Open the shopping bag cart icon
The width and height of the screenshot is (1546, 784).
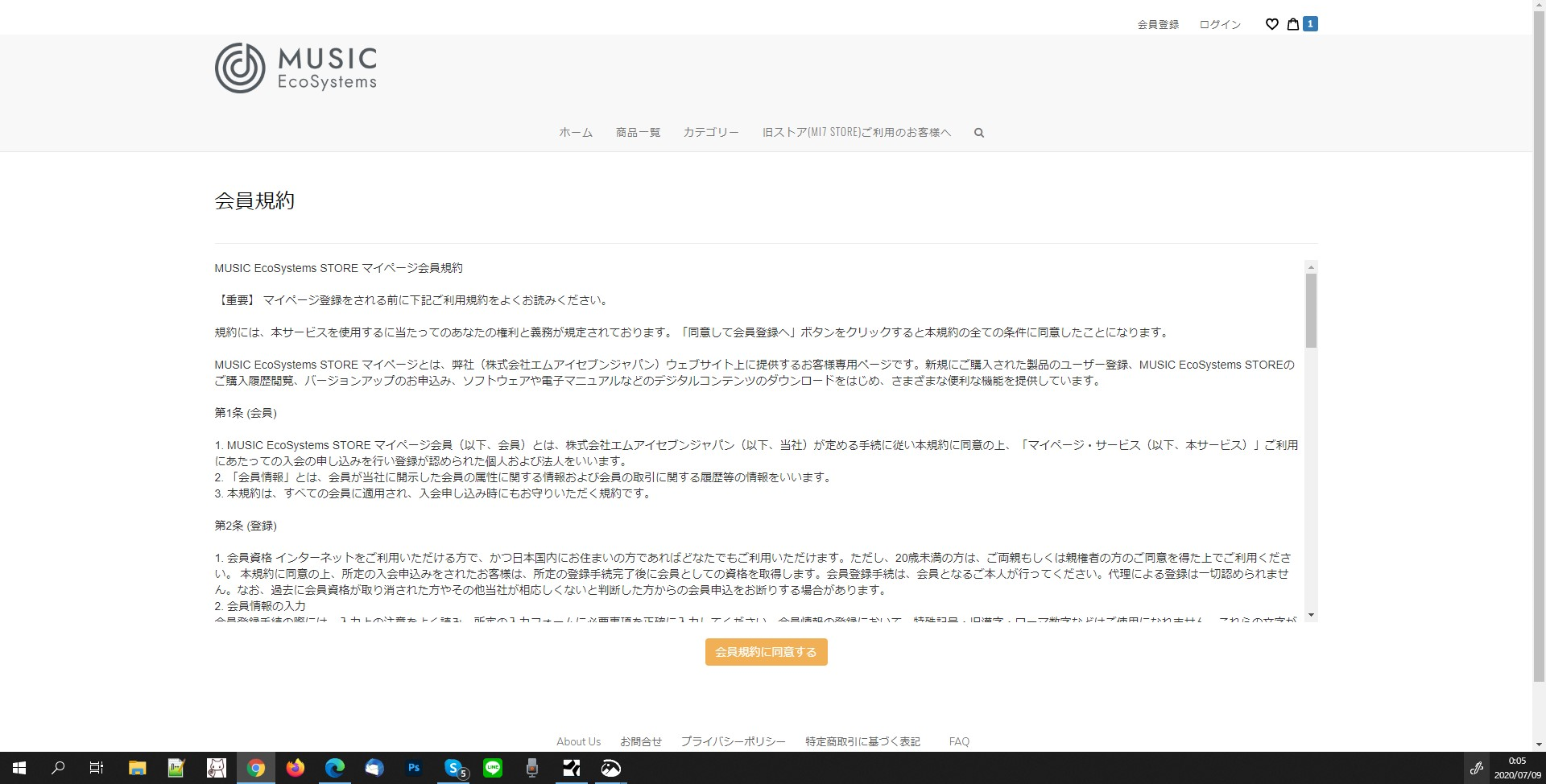[1293, 24]
